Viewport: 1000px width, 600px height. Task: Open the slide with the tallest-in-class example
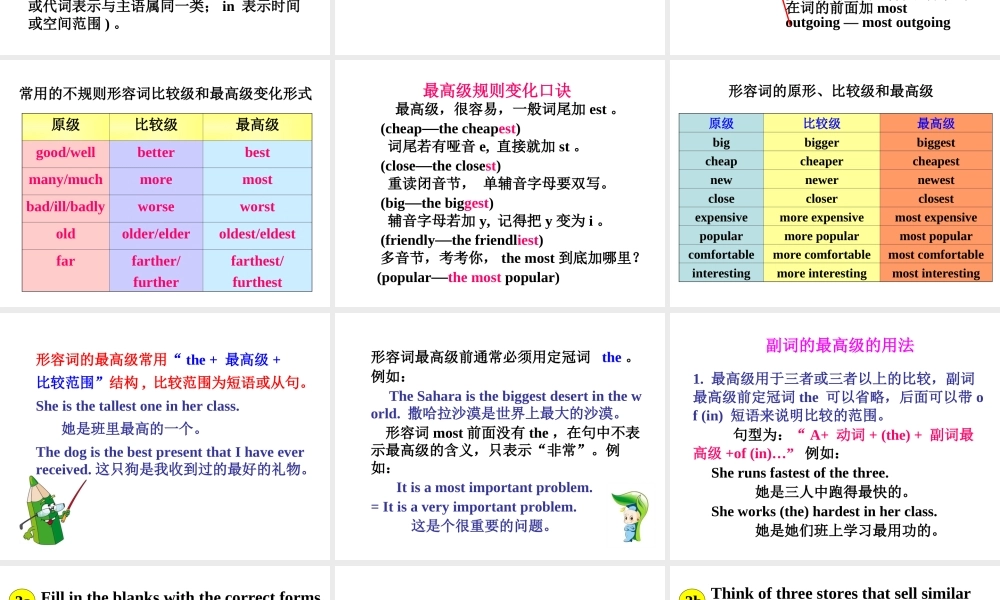pos(165,436)
